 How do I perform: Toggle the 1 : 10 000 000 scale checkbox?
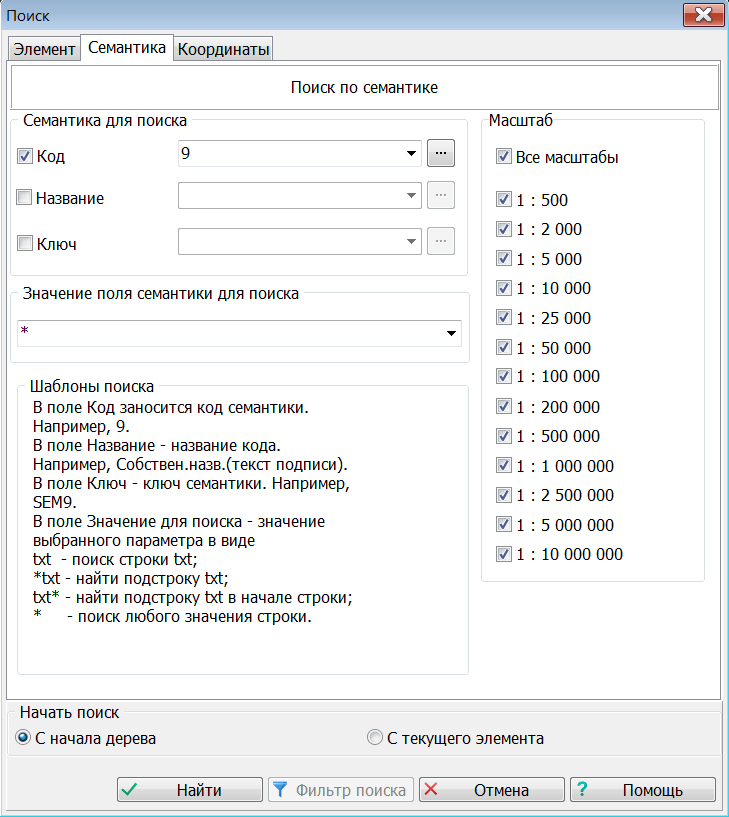[504, 554]
